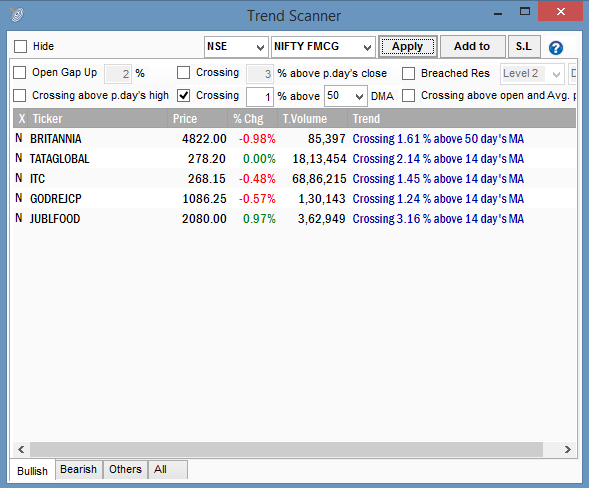Maximize the Trend Scanner window
Viewport: 589px width, 488px height.
(525, 12)
